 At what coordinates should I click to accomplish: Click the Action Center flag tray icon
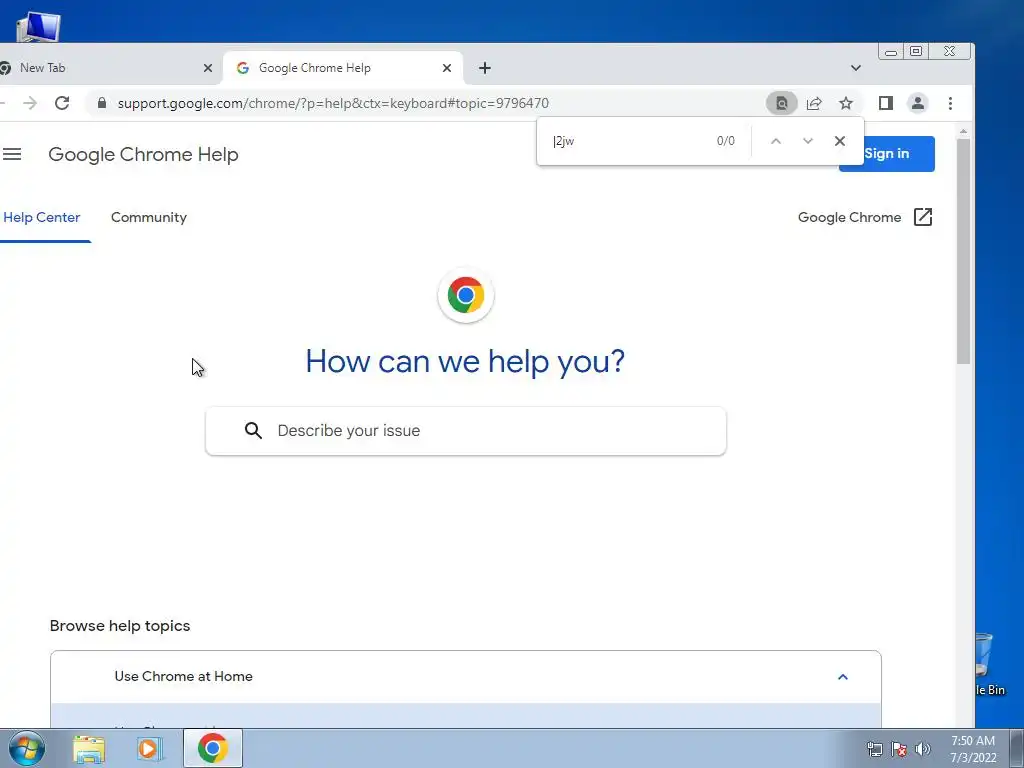tap(899, 748)
